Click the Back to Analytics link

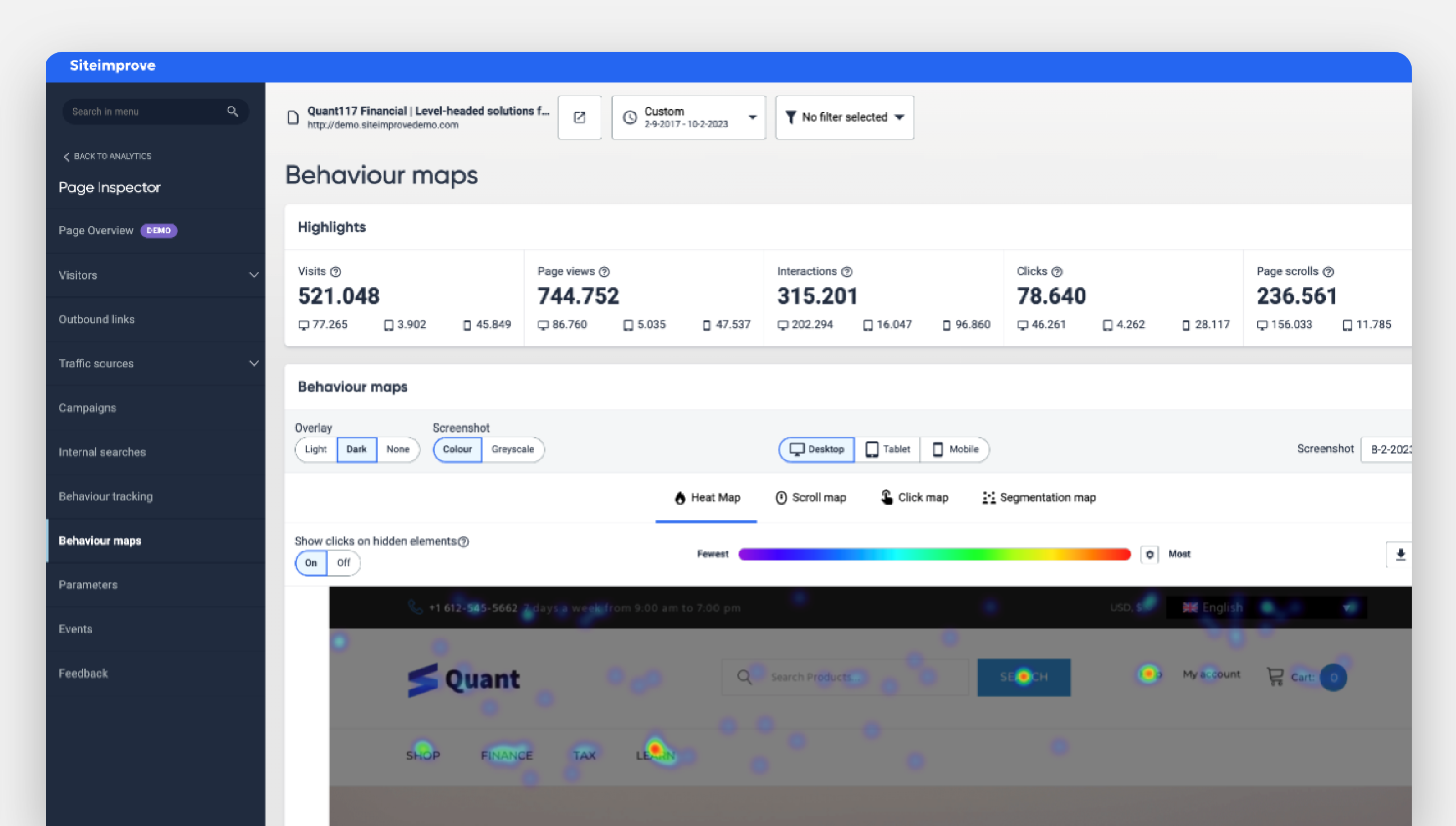(x=112, y=156)
